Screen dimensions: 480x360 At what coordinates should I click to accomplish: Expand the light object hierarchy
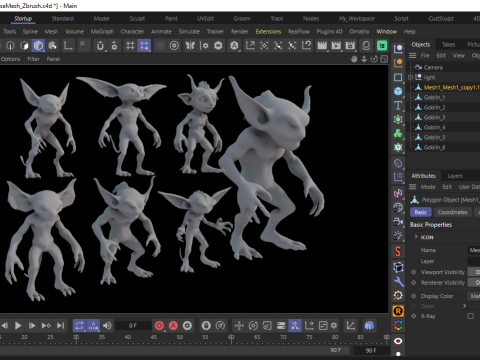coord(410,77)
